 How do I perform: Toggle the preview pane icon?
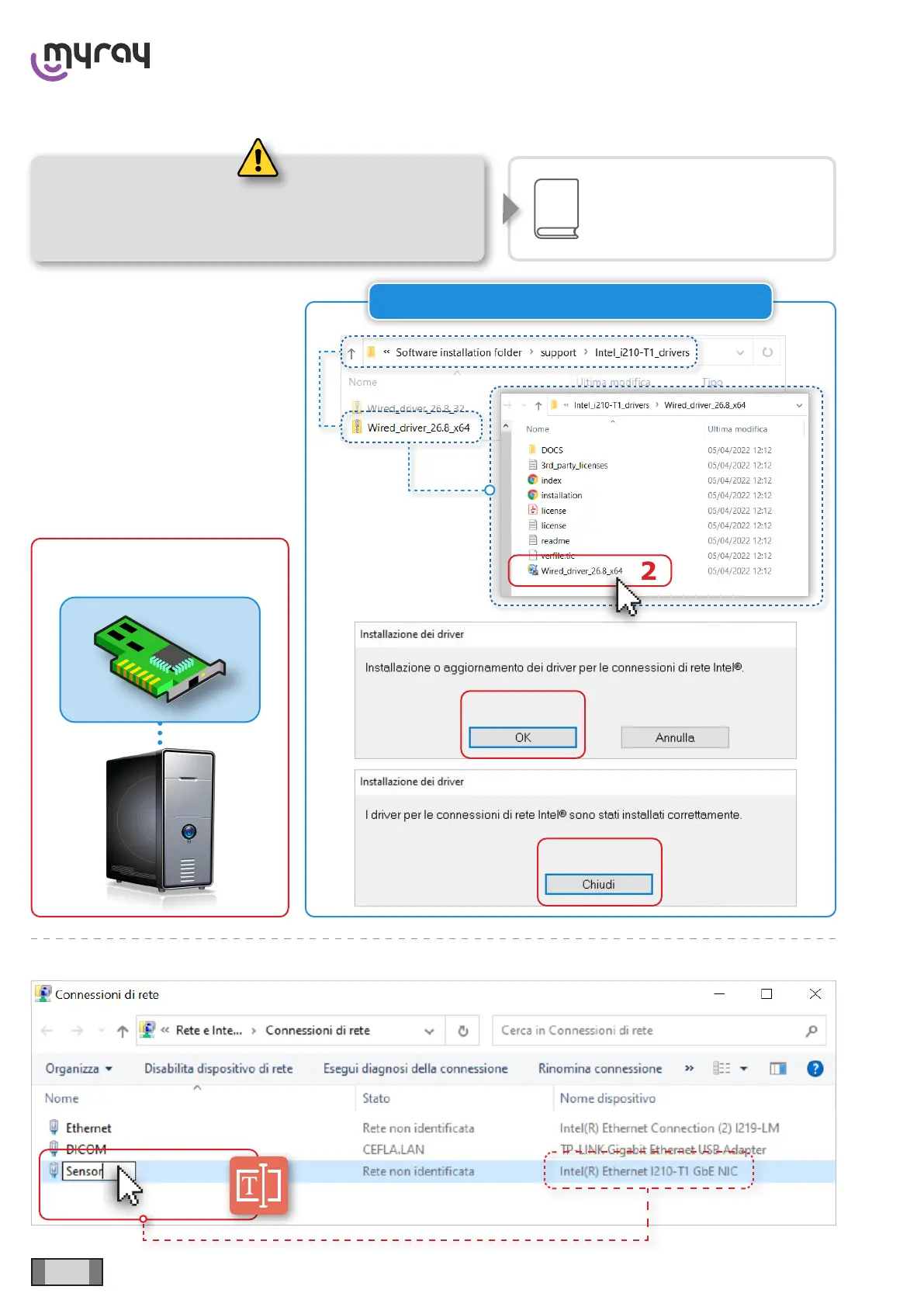[x=777, y=1069]
